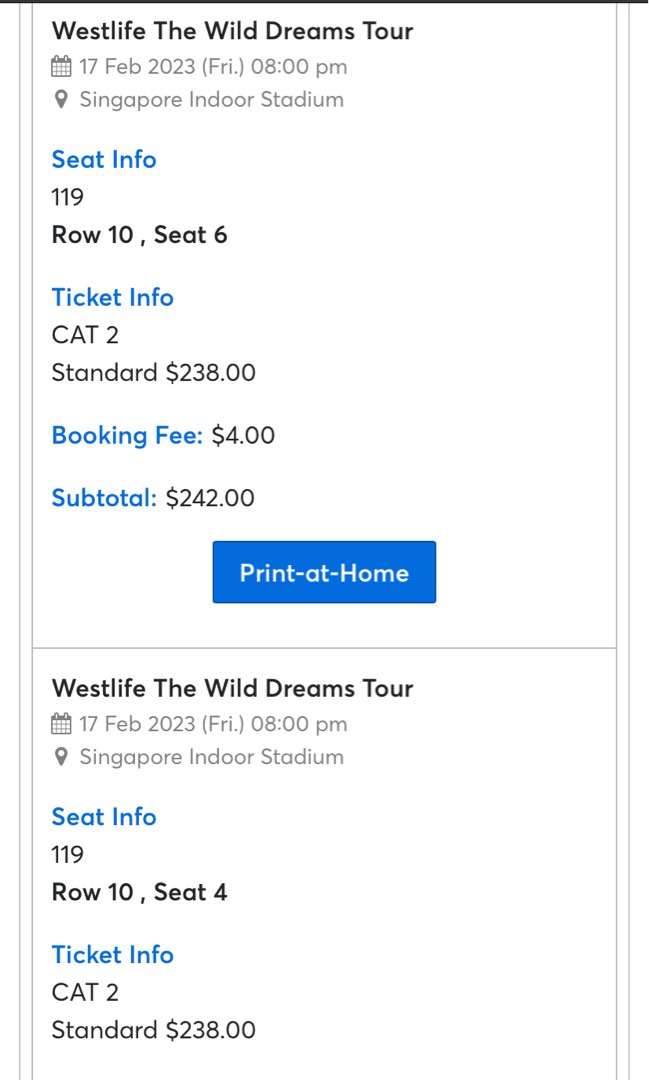Viewport: 649px width, 1080px height.
Task: Open Ticket Info on the first ticket
Action: (x=112, y=297)
